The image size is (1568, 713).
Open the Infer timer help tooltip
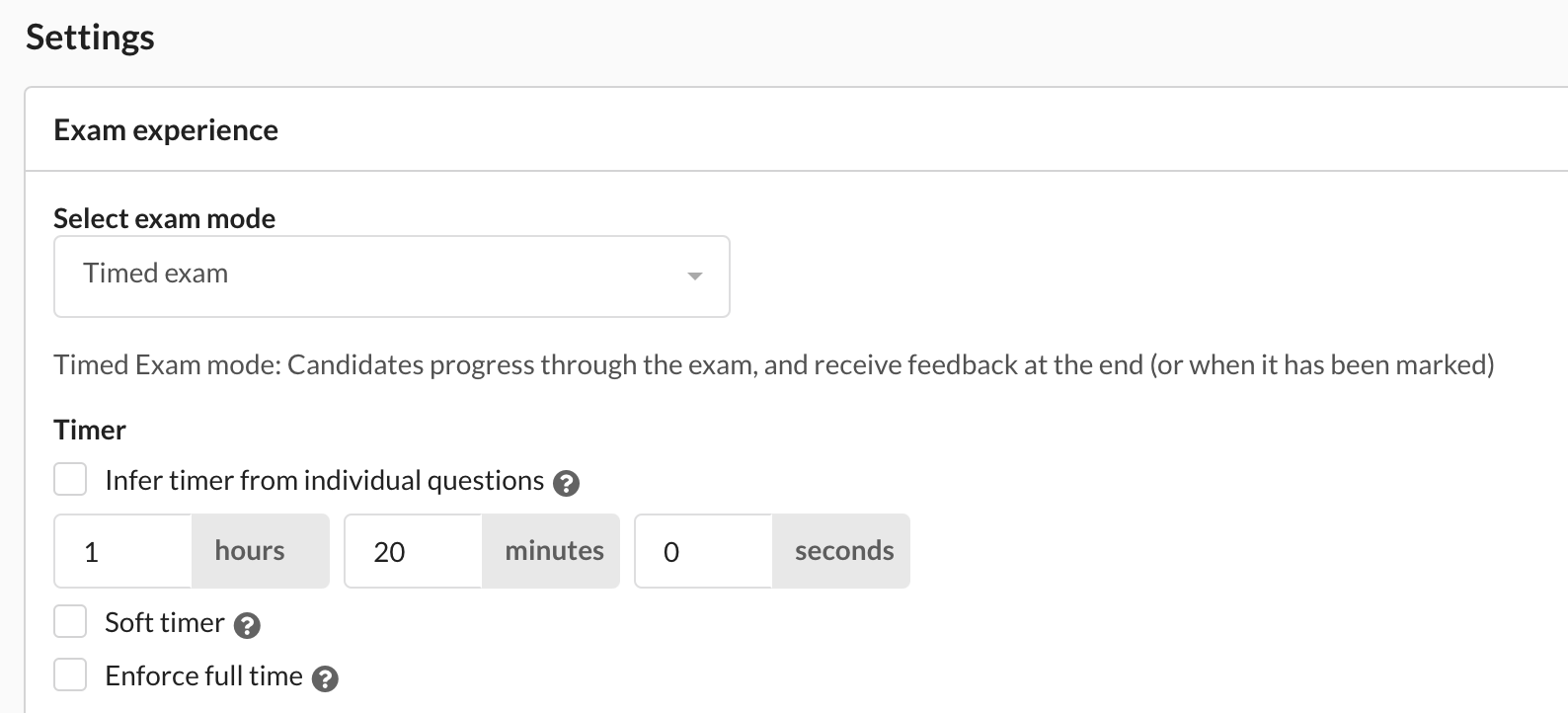click(x=567, y=483)
